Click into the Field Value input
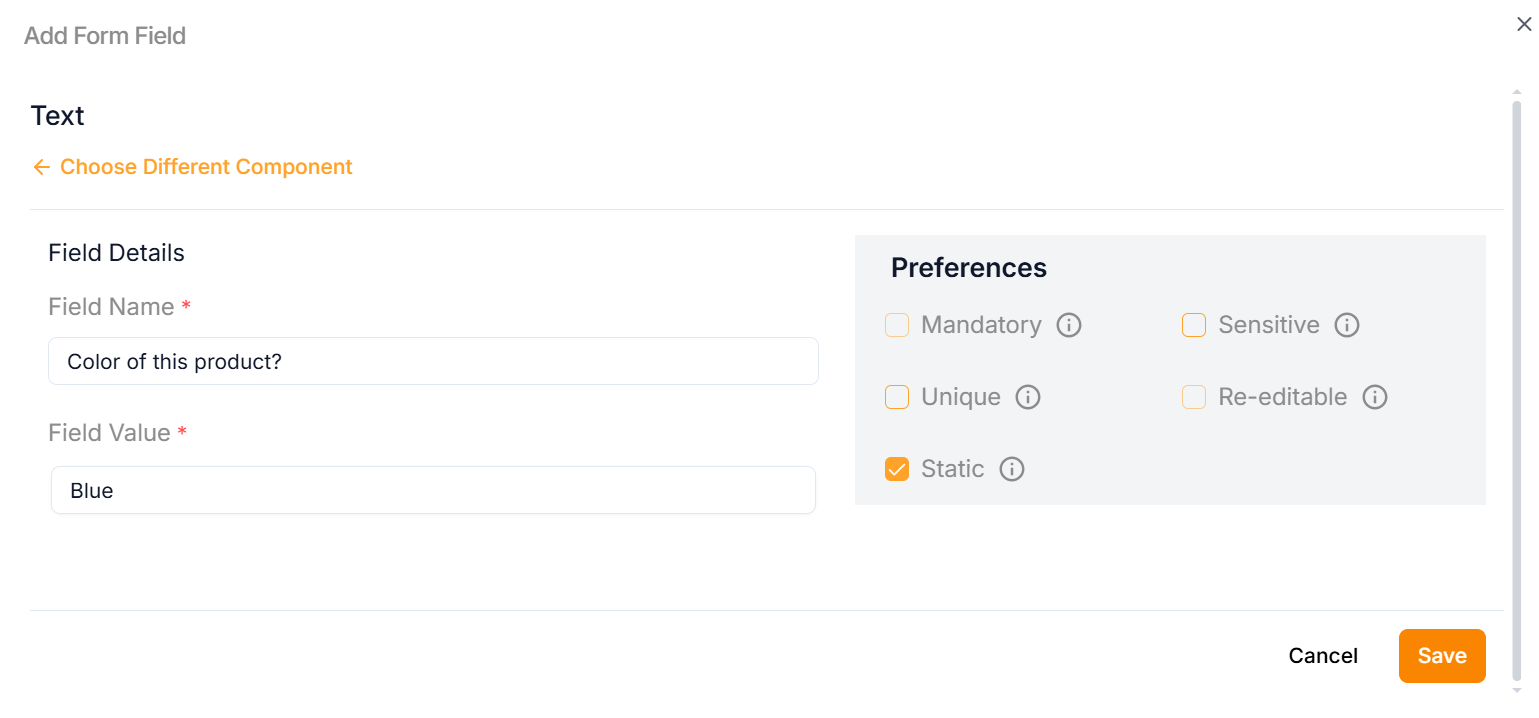This screenshot has height=718, width=1539. (x=433, y=491)
